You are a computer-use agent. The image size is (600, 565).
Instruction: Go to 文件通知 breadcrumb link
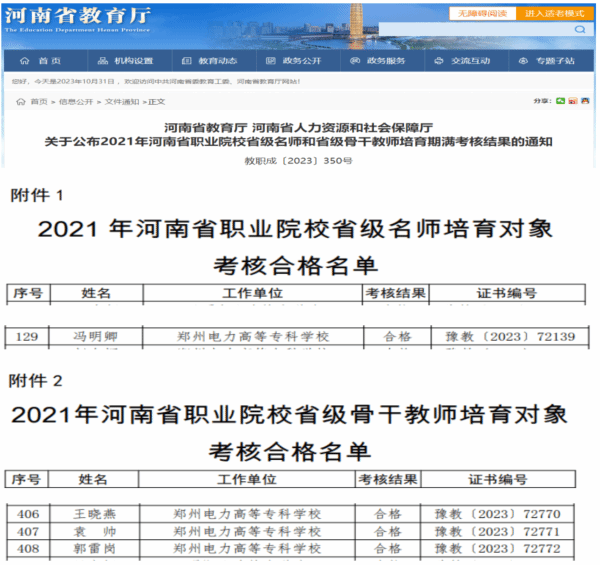pos(122,102)
